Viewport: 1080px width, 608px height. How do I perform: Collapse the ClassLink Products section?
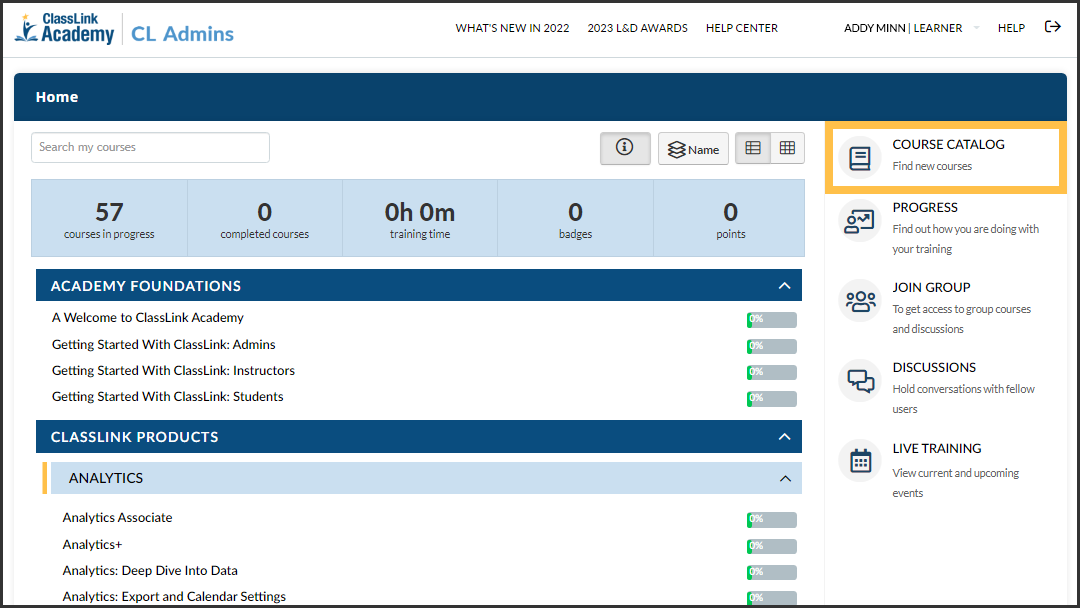pos(784,437)
